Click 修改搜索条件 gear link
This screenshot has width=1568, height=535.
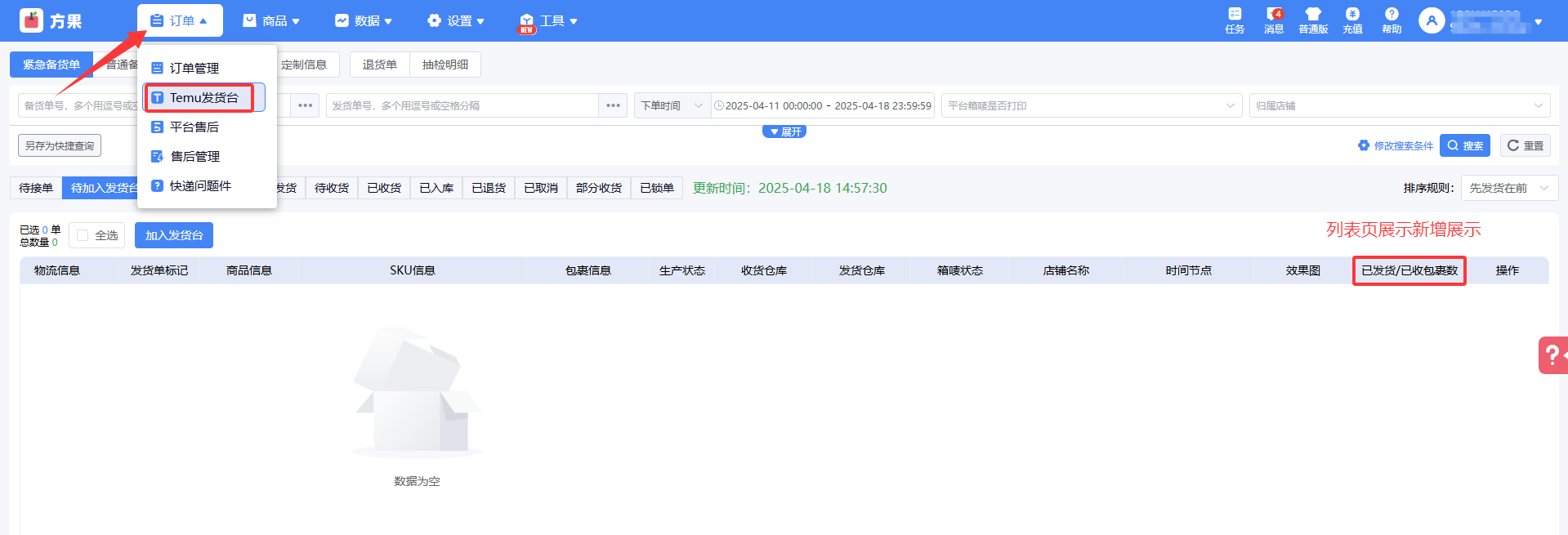point(1396,145)
